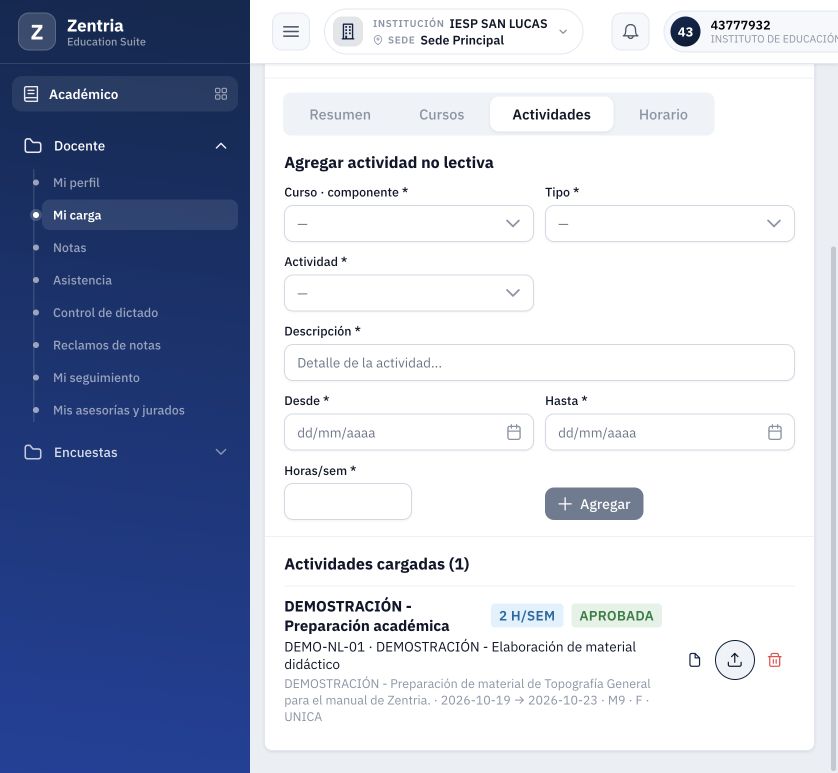Click the Docente folder icon
Viewport: 838px width, 773px height.
pyautogui.click(x=33, y=146)
